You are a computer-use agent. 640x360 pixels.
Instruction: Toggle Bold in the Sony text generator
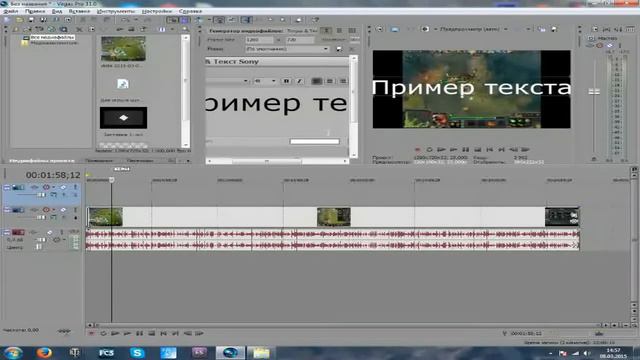[286, 81]
